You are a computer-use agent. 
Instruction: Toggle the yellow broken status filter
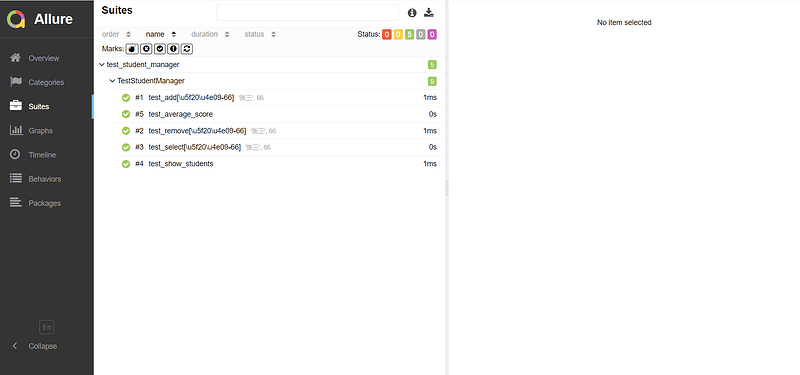[x=398, y=35]
